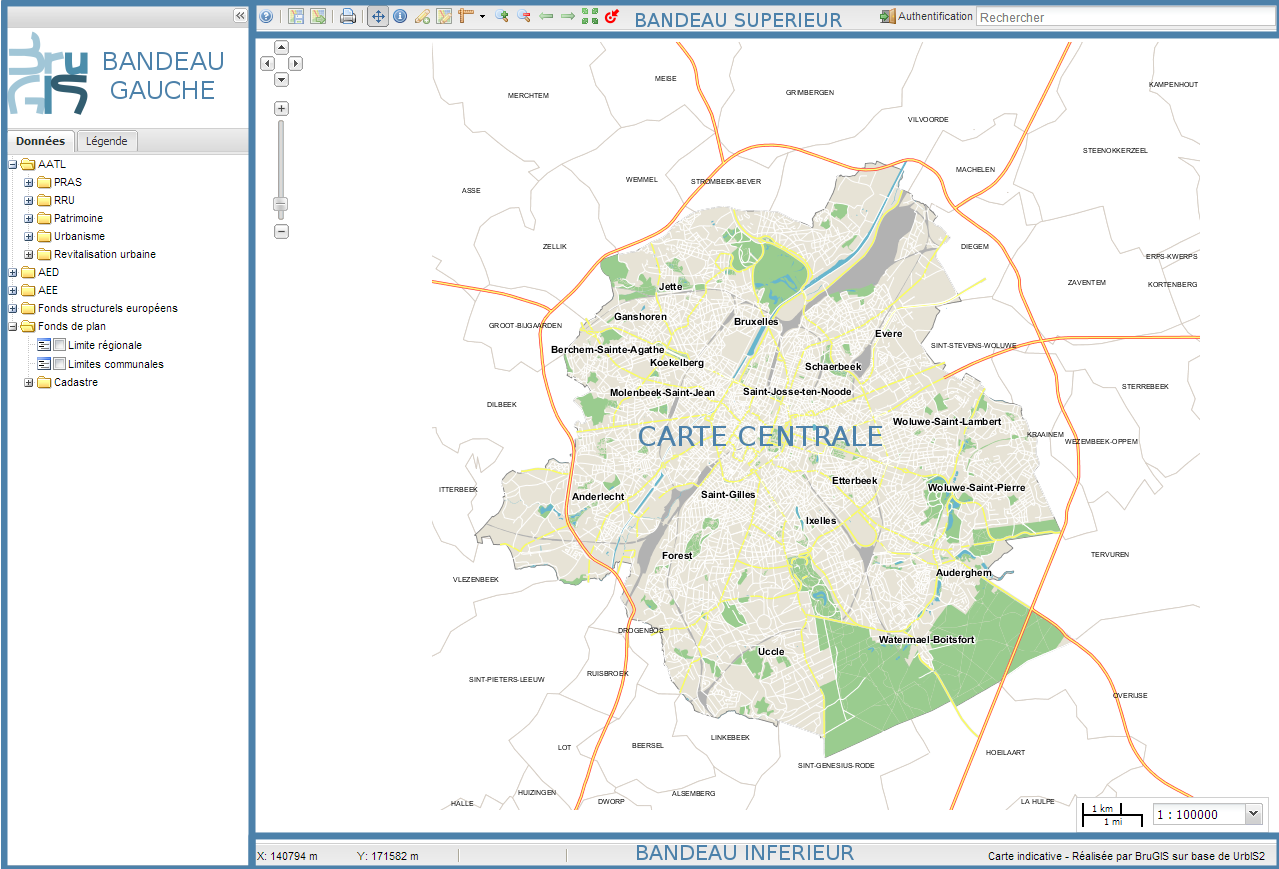Select the measurement ruler tool
The width and height of the screenshot is (1279, 869).
pyautogui.click(x=466, y=16)
